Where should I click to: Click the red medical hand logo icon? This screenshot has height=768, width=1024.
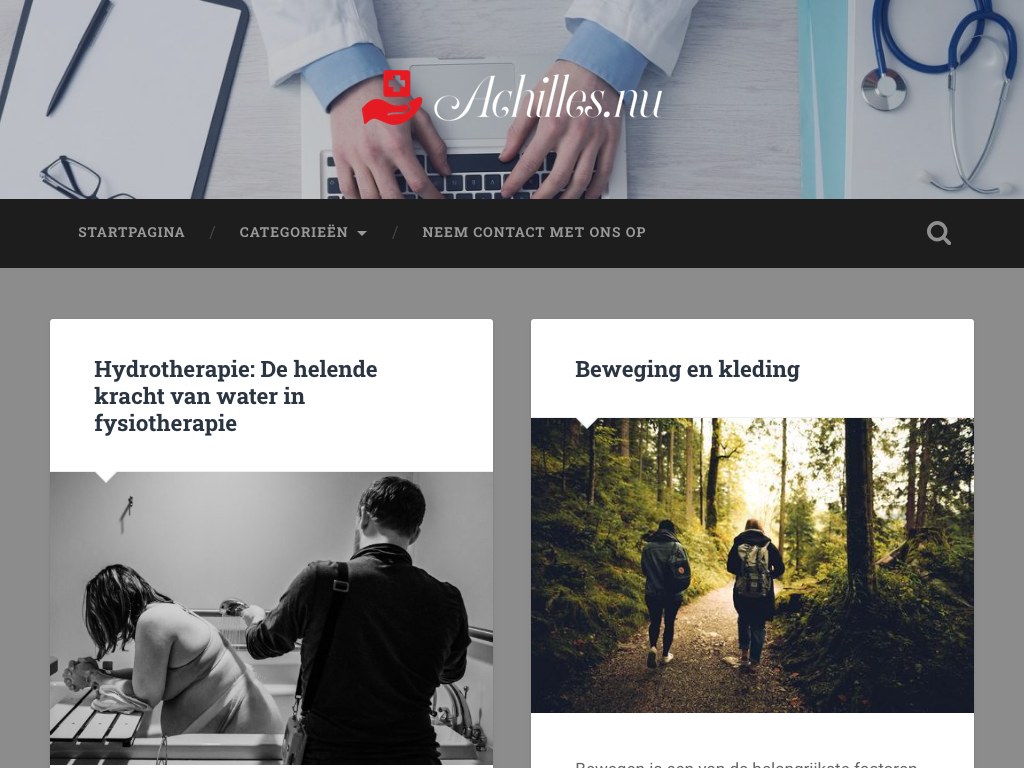coord(392,97)
